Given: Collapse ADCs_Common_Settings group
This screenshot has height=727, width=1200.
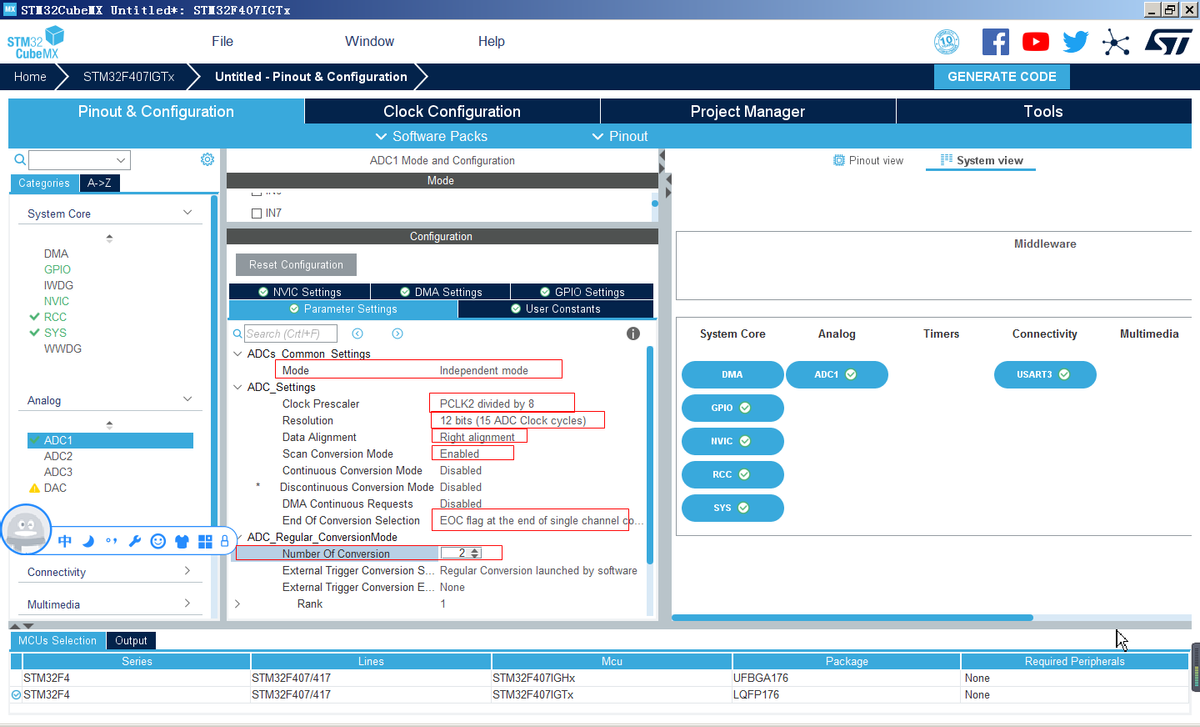Looking at the screenshot, I should 237,354.
